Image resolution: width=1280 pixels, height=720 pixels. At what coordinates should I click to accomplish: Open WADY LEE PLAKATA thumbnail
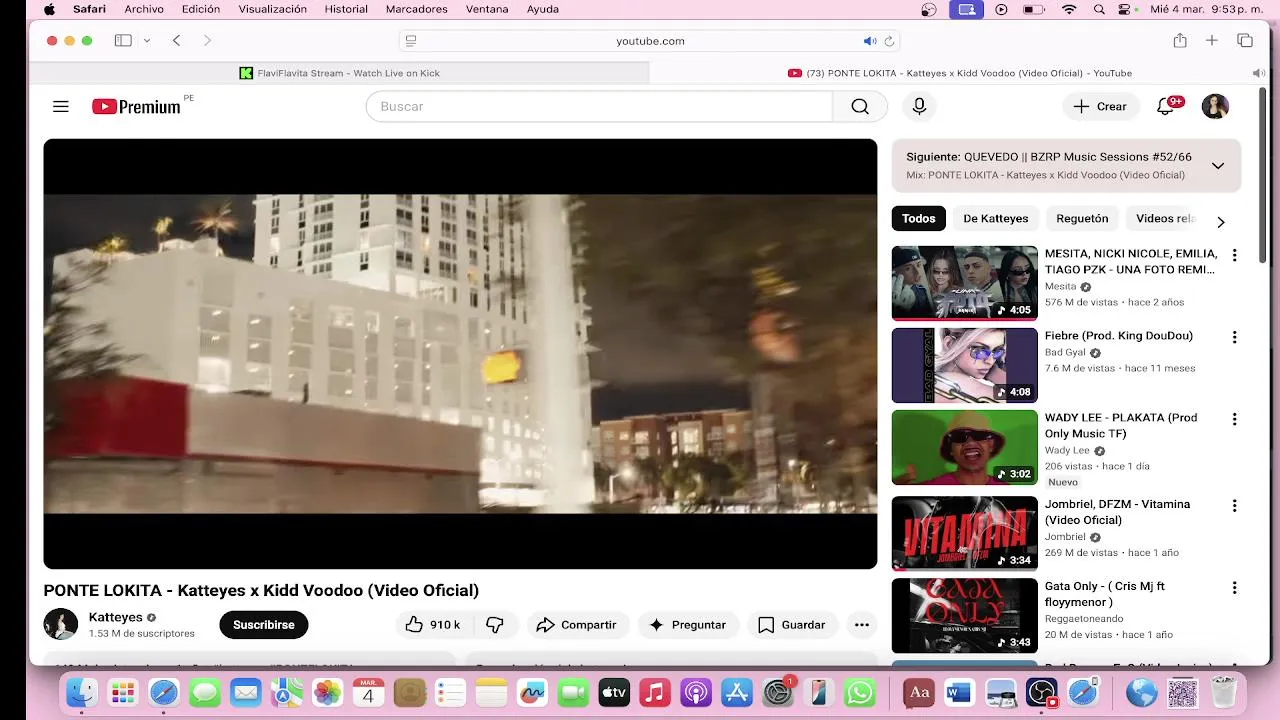tap(965, 447)
